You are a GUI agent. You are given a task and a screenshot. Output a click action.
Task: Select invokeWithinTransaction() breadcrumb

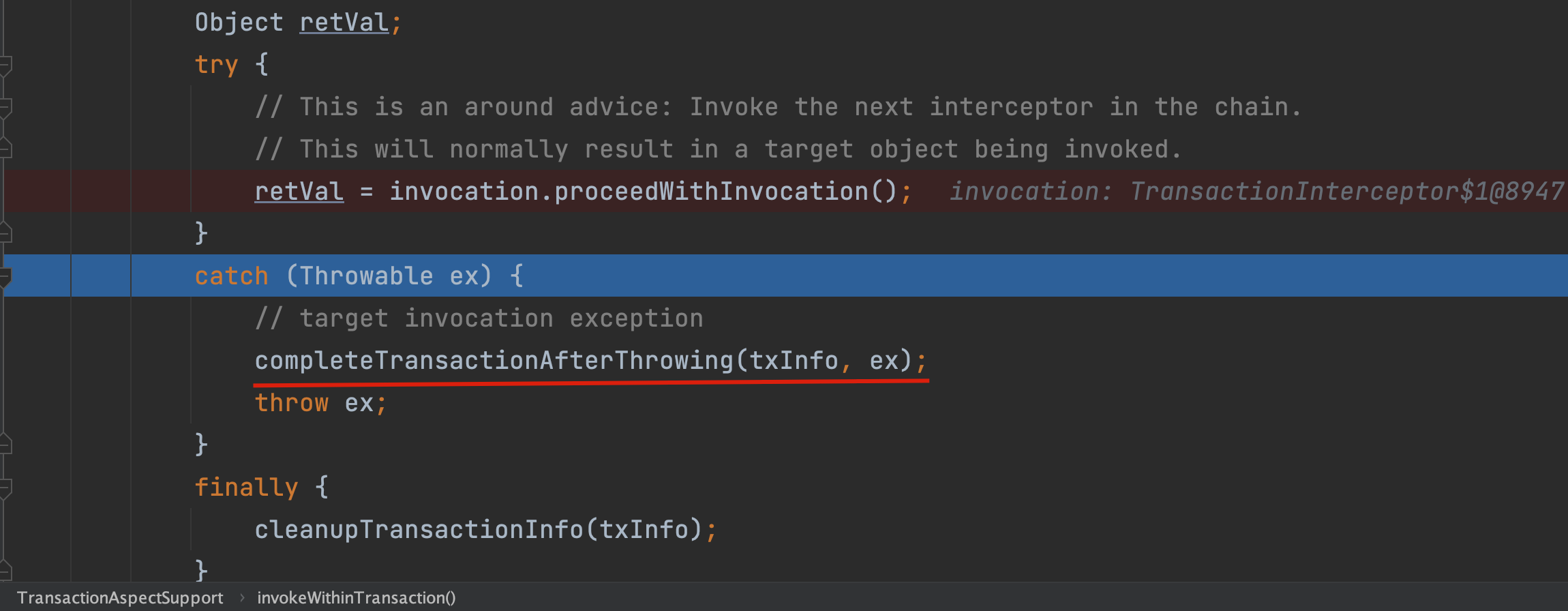click(356, 598)
